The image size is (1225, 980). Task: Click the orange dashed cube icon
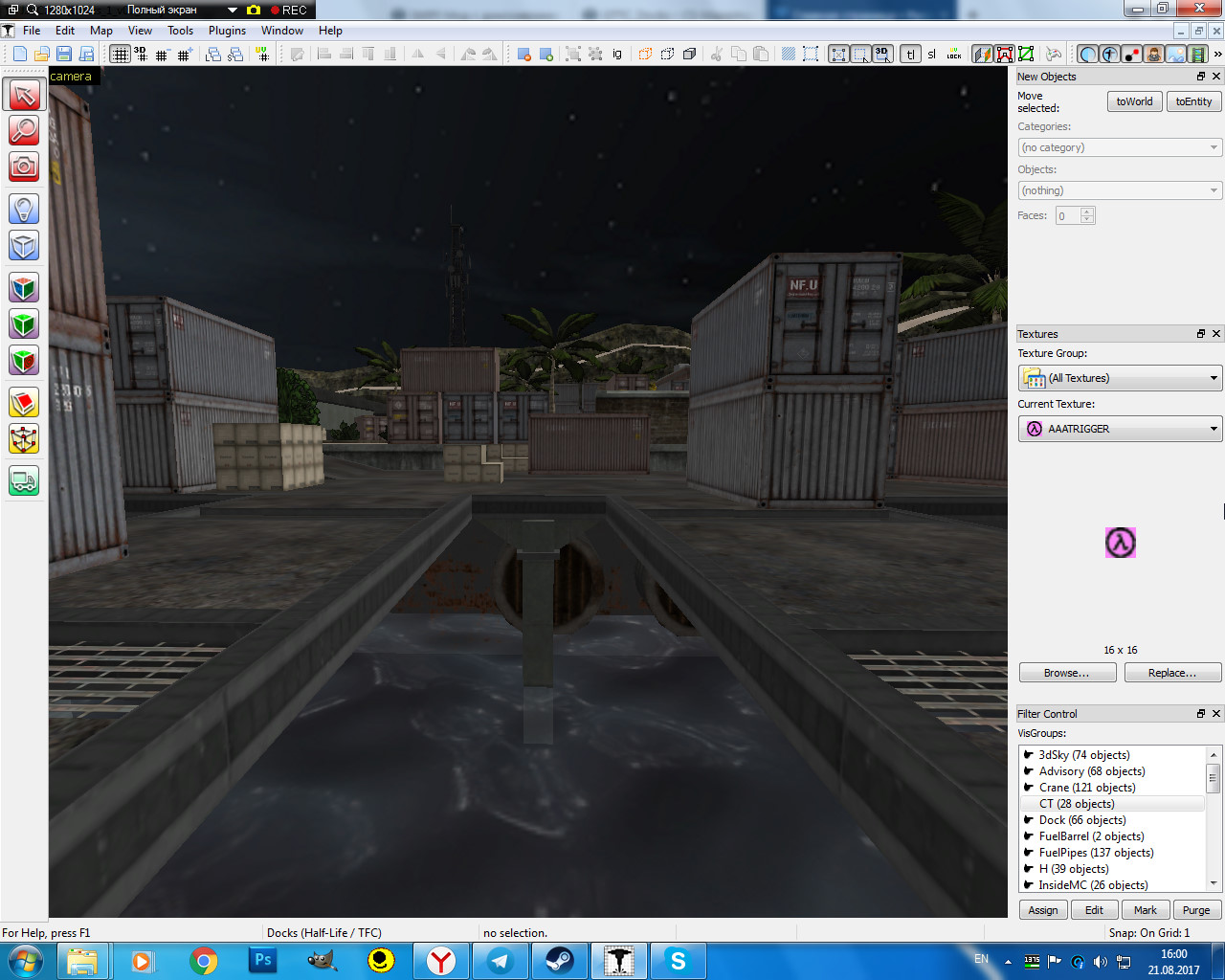tap(645, 54)
